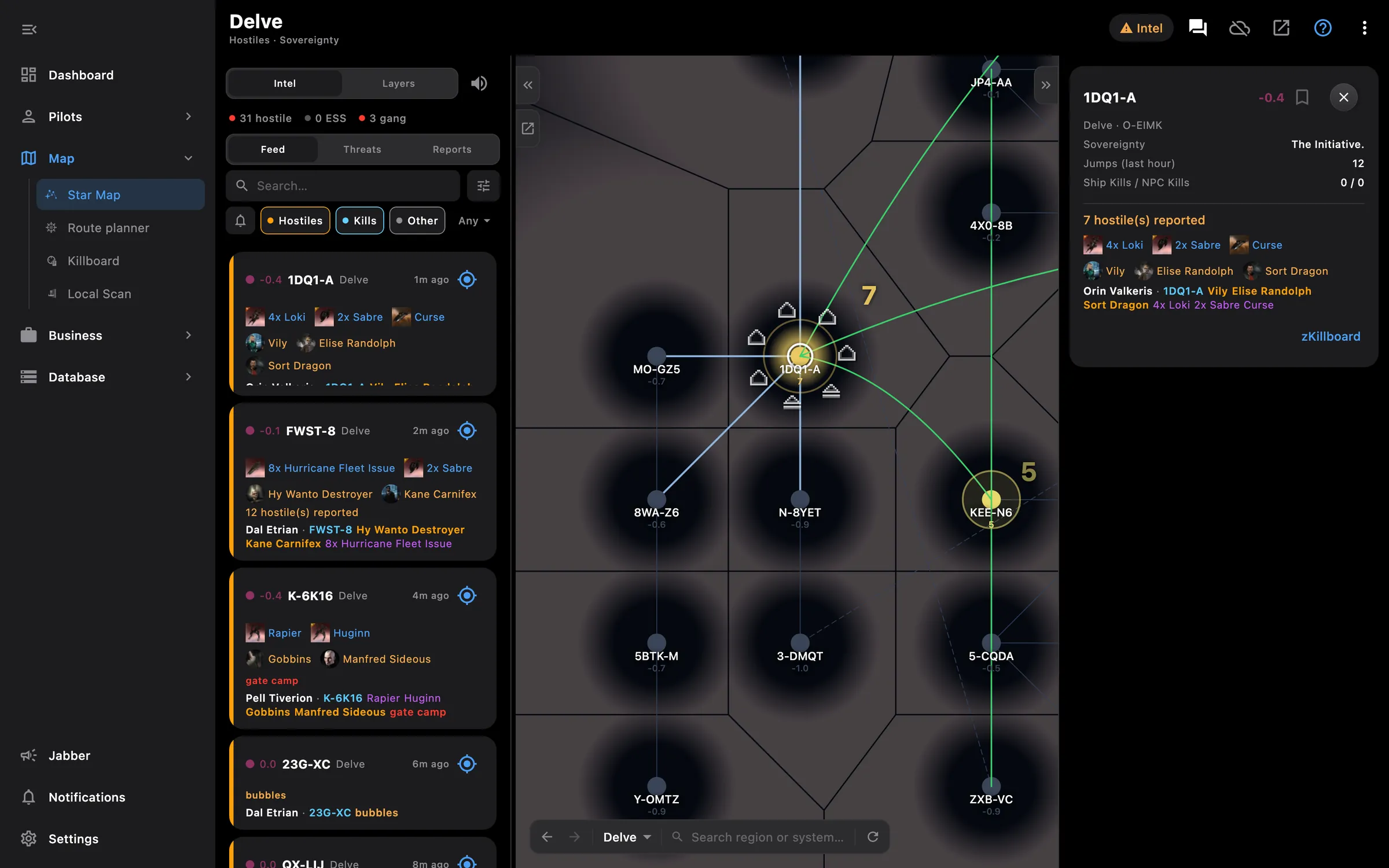1389x868 pixels.
Task: Locate 1DQ1-A report on map
Action: (467, 279)
